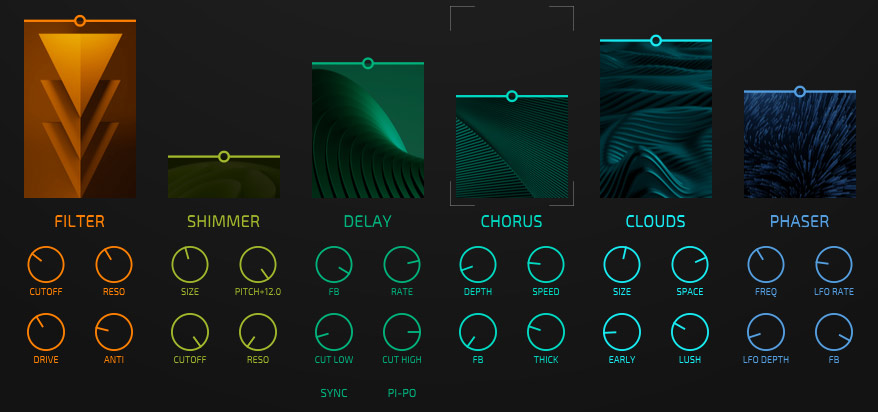Click the Delay green artwork panel

click(368, 132)
